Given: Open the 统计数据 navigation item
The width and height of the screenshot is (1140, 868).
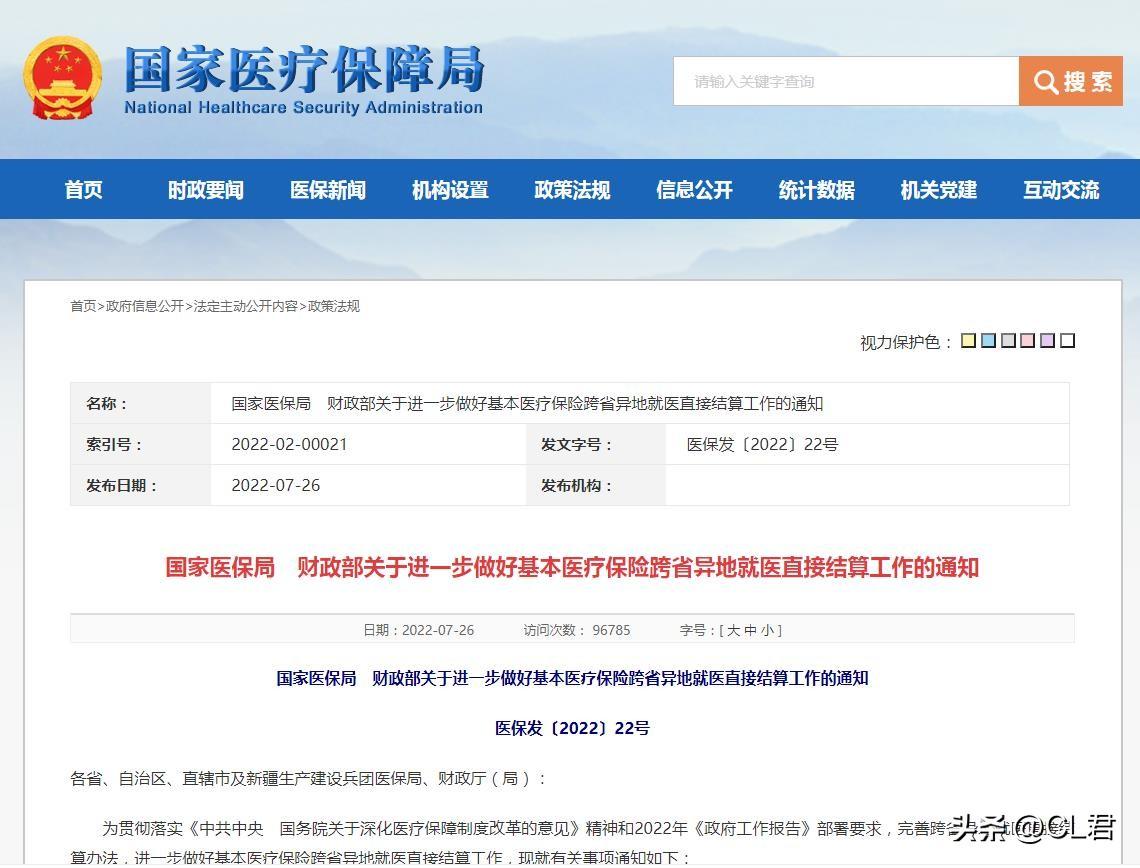Looking at the screenshot, I should tap(816, 190).
